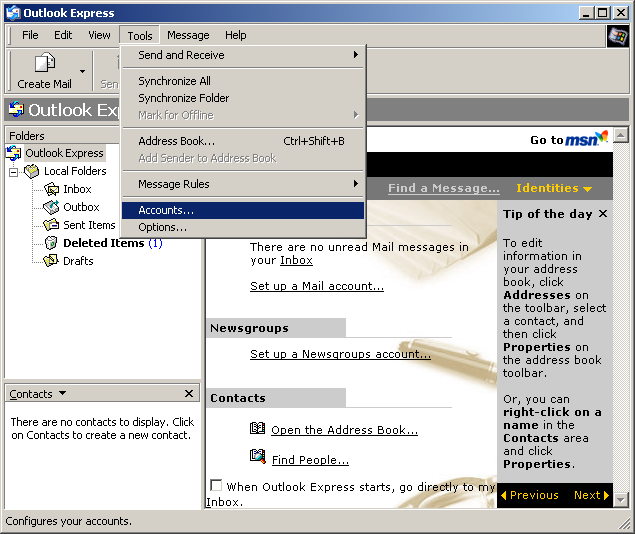Viewport: 635px width, 534px height.
Task: Open the Message menu
Action: tap(188, 35)
